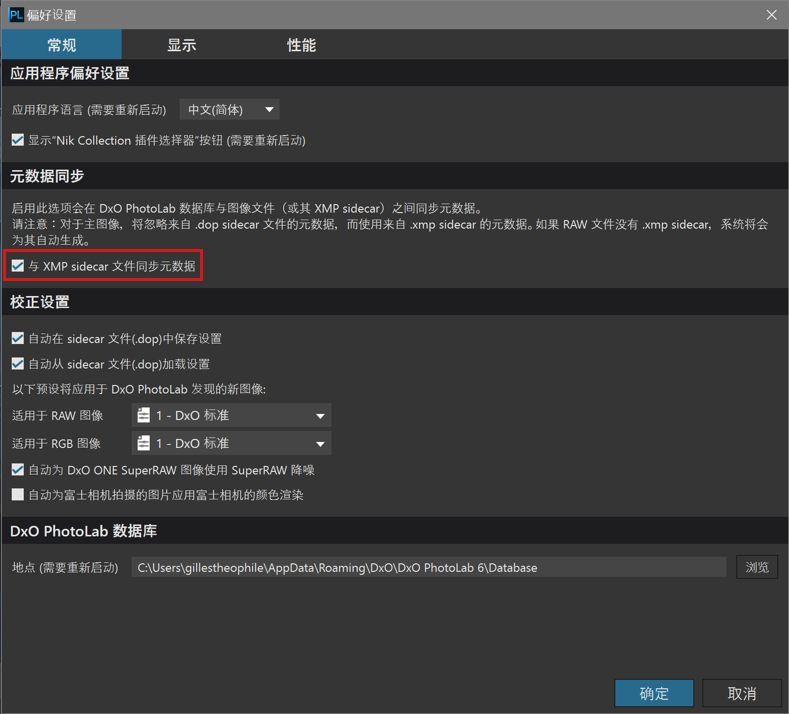This screenshot has width=789, height=714.
Task: Click the DxO PhotoLab 数据库 section header
Action: point(84,531)
